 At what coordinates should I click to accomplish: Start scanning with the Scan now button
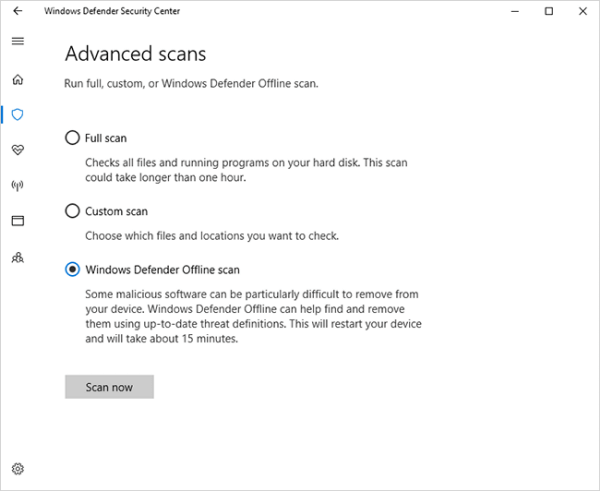(x=109, y=387)
